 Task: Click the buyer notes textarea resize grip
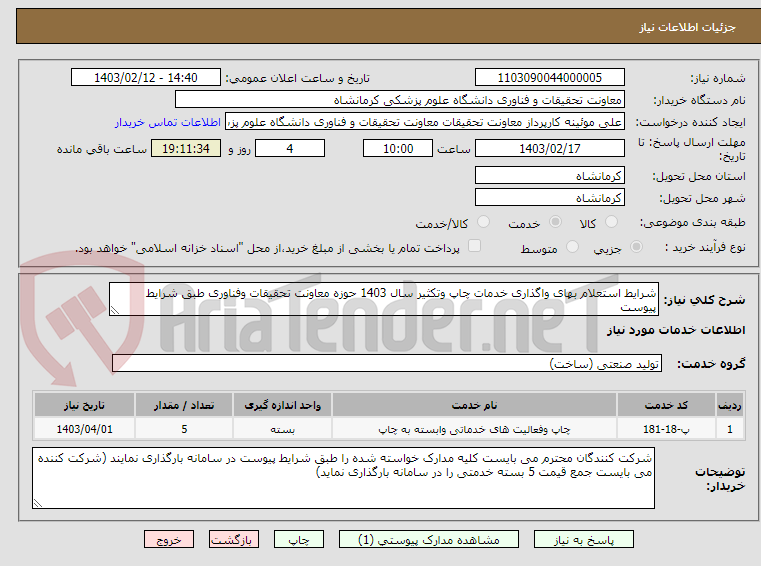tap(37, 503)
